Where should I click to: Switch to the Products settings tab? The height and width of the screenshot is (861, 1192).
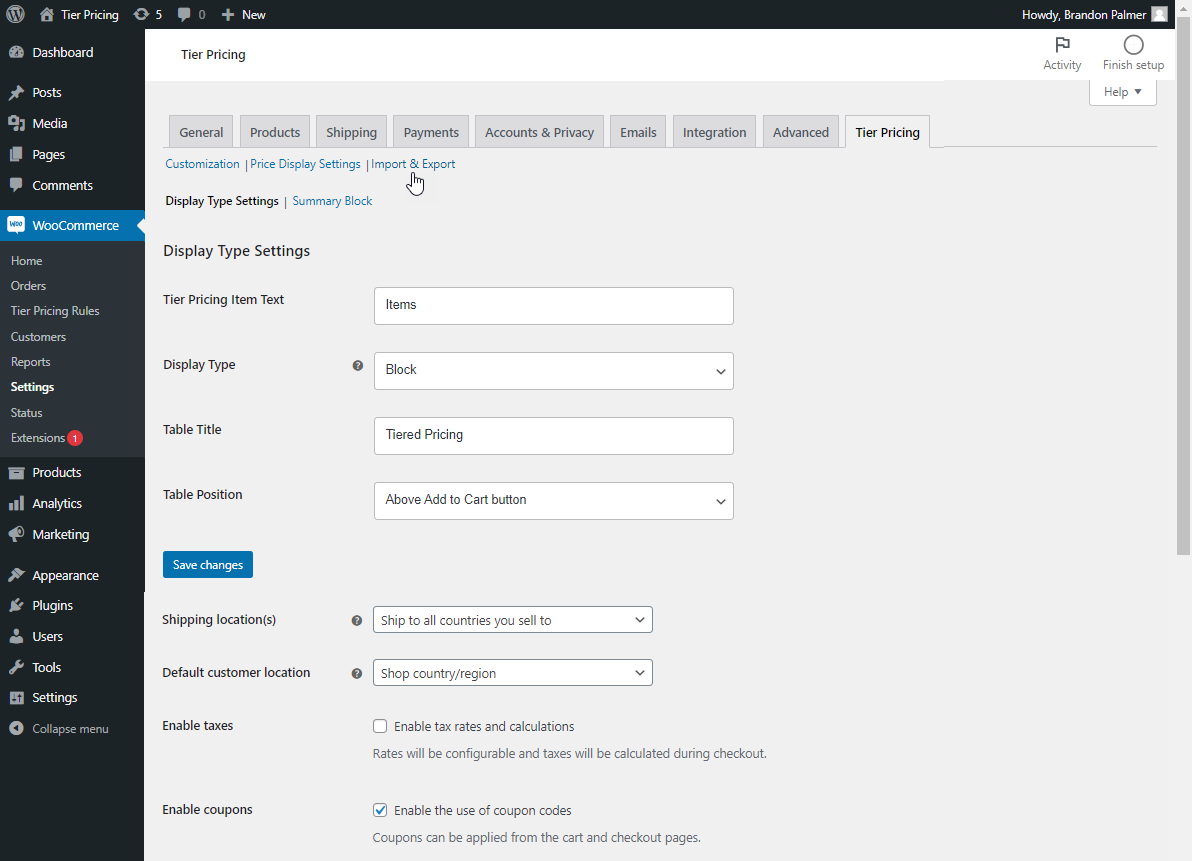pos(275,132)
